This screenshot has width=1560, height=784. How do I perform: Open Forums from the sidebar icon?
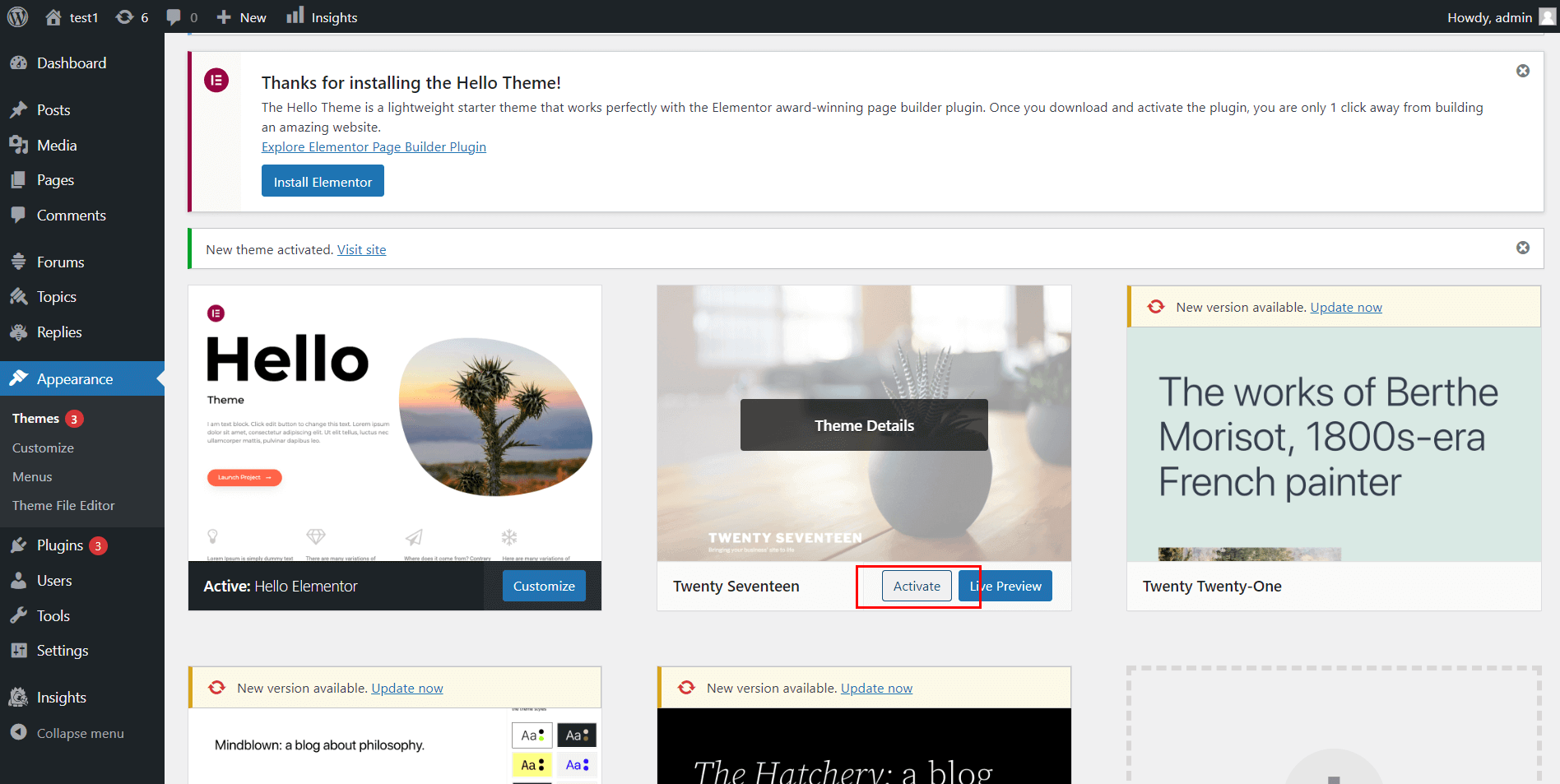click(x=21, y=262)
